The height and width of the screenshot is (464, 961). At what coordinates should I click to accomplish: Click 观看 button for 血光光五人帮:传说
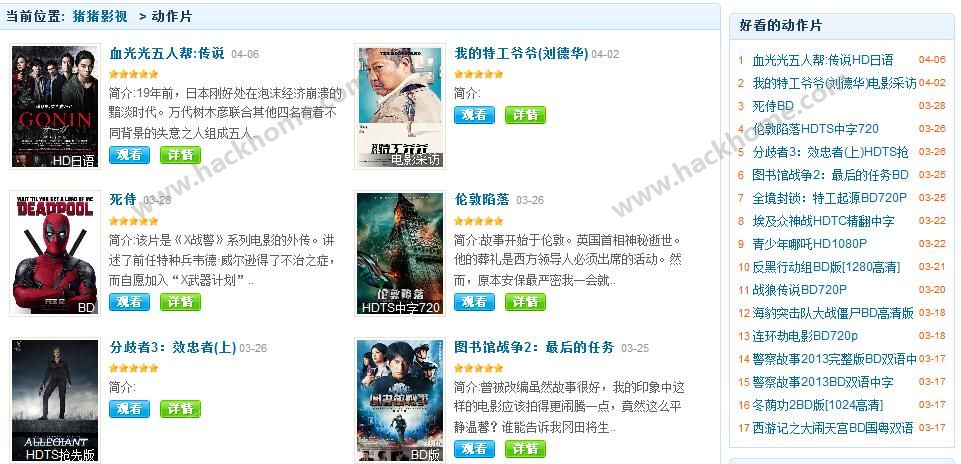(129, 154)
